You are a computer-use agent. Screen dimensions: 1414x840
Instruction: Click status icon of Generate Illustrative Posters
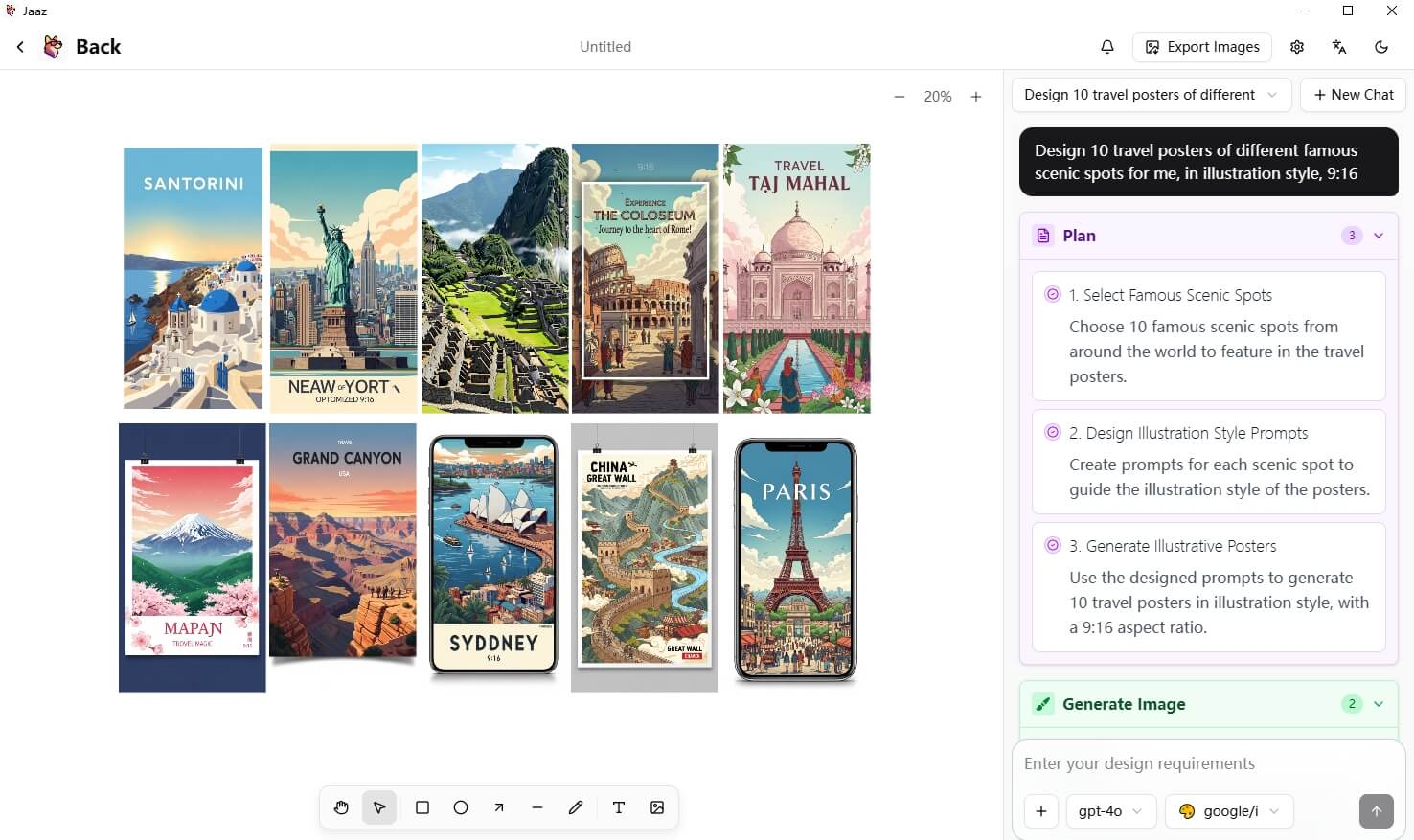[1053, 546]
